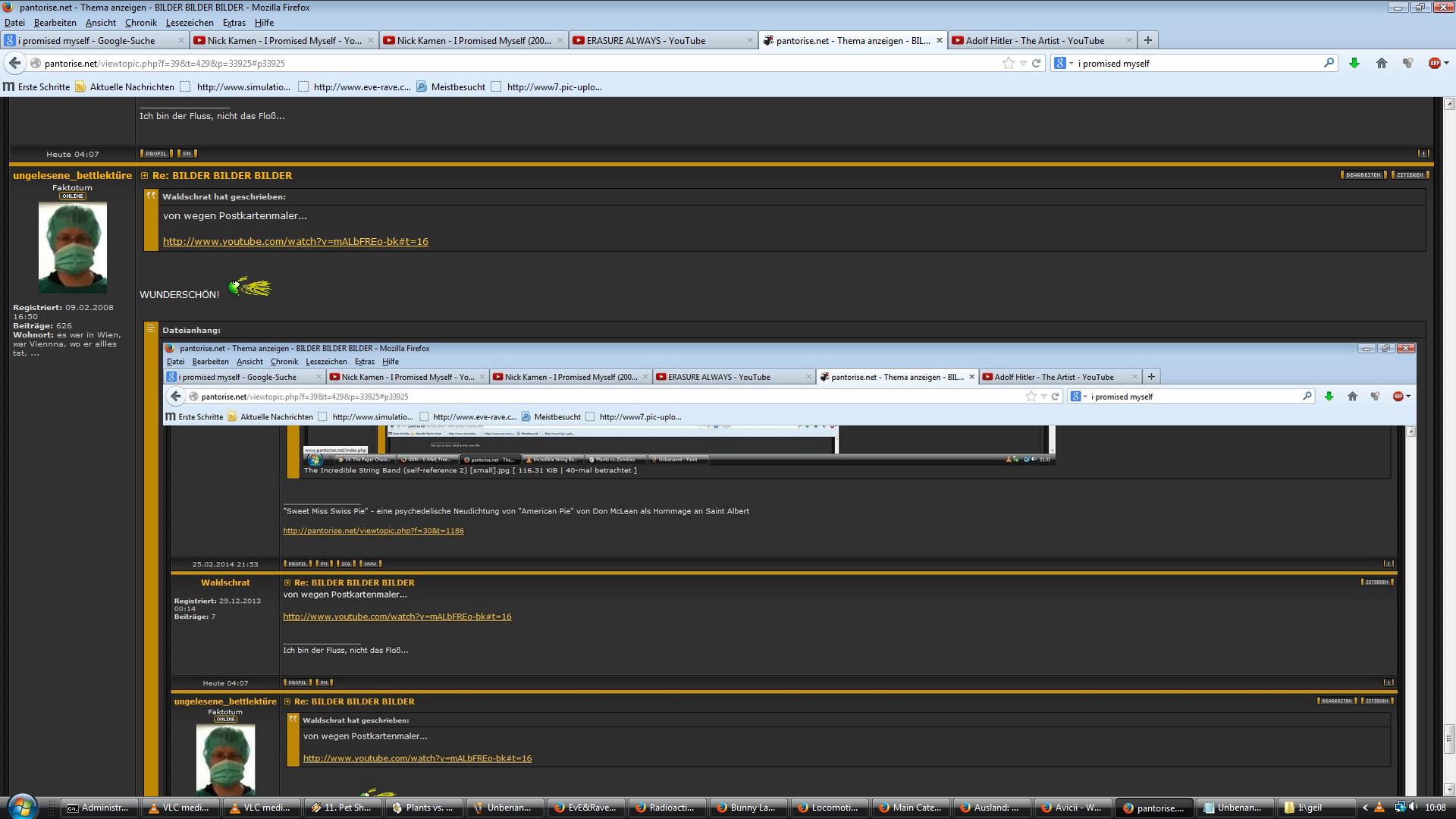Click the home icon in the main Firefox toolbar
1456x819 pixels.
(1381, 63)
